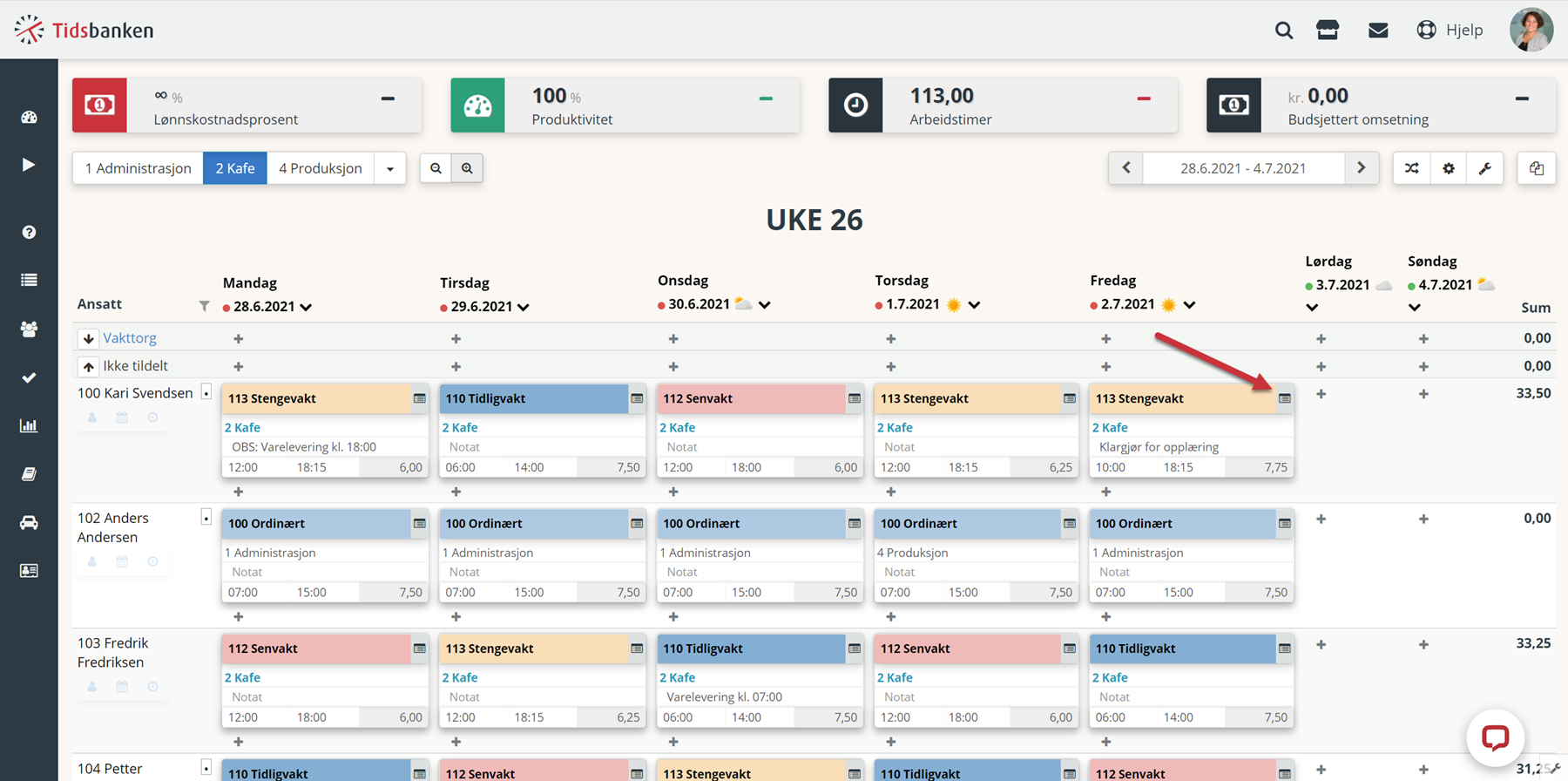Add shift for Kari Svendsen on Lørdag

click(x=1321, y=394)
